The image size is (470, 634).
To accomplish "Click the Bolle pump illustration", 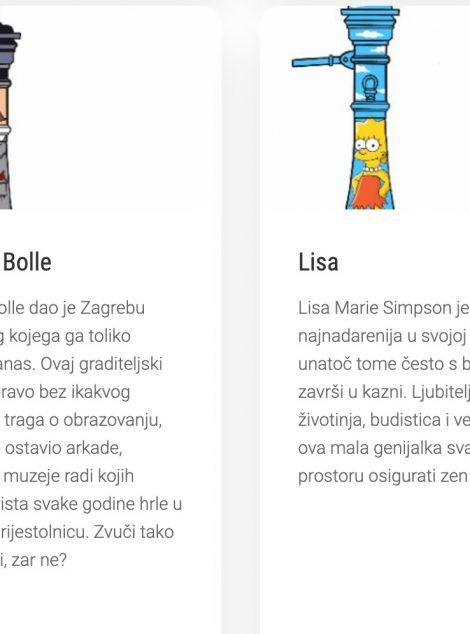I will (10, 116).
